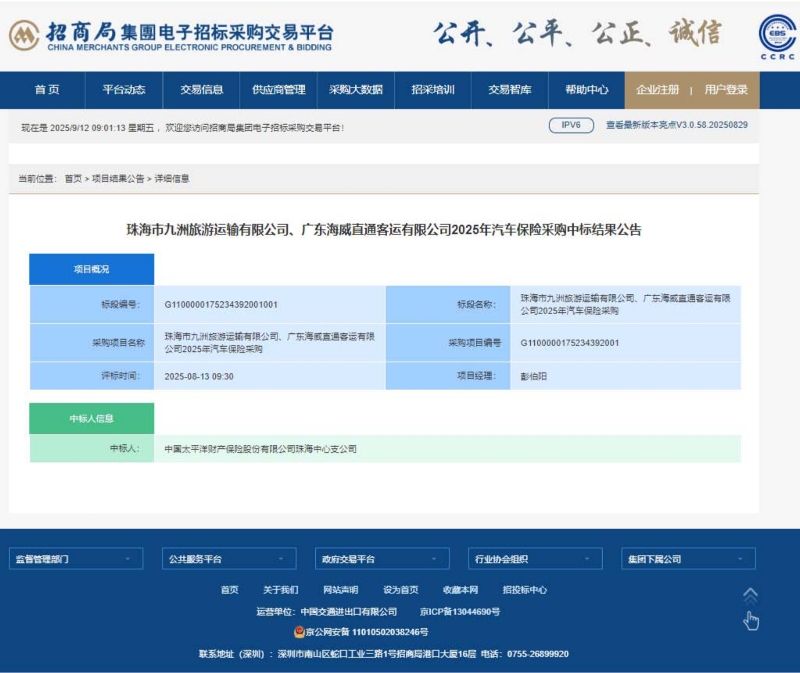Open the 集团下属公司 dropdown
Image resolution: width=800 pixels, height=673 pixels.
point(688,558)
